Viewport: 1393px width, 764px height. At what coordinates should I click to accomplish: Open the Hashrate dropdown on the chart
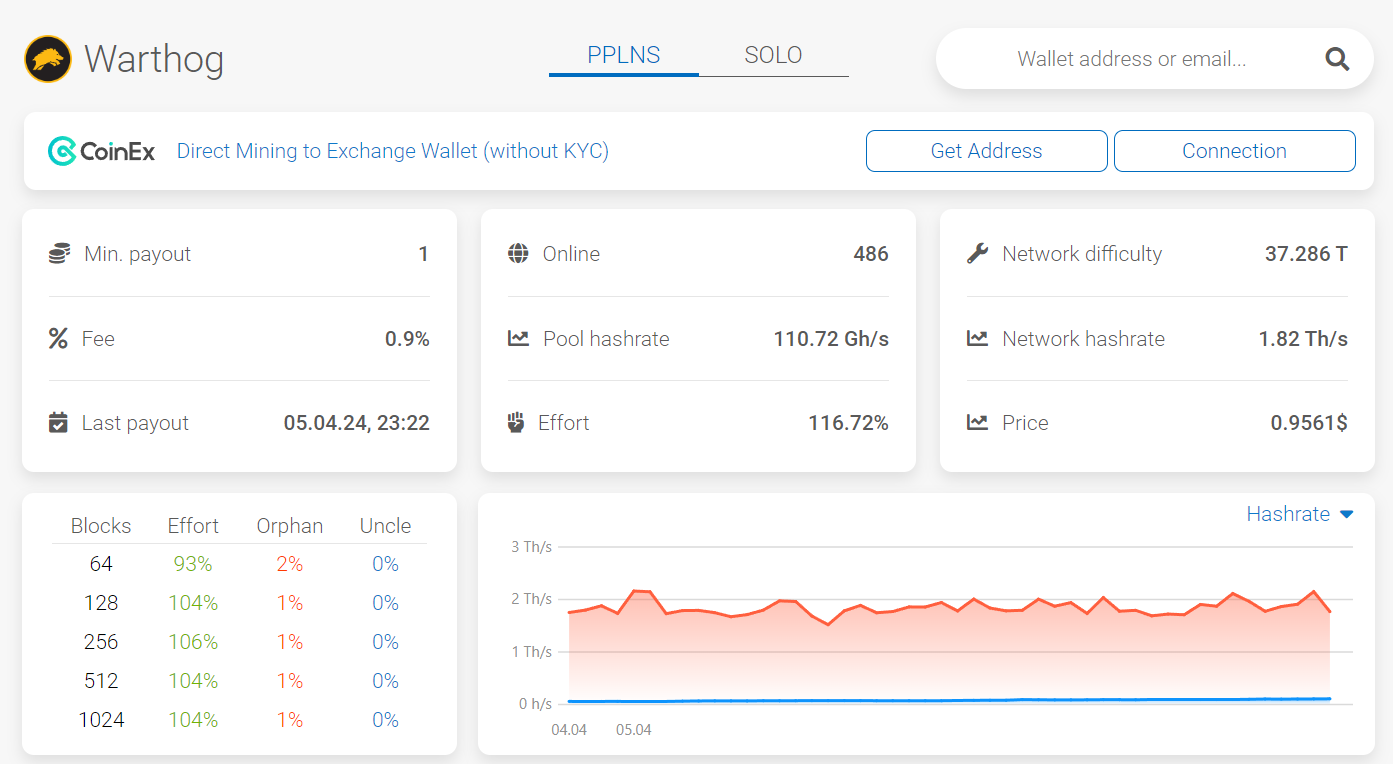click(x=1290, y=514)
